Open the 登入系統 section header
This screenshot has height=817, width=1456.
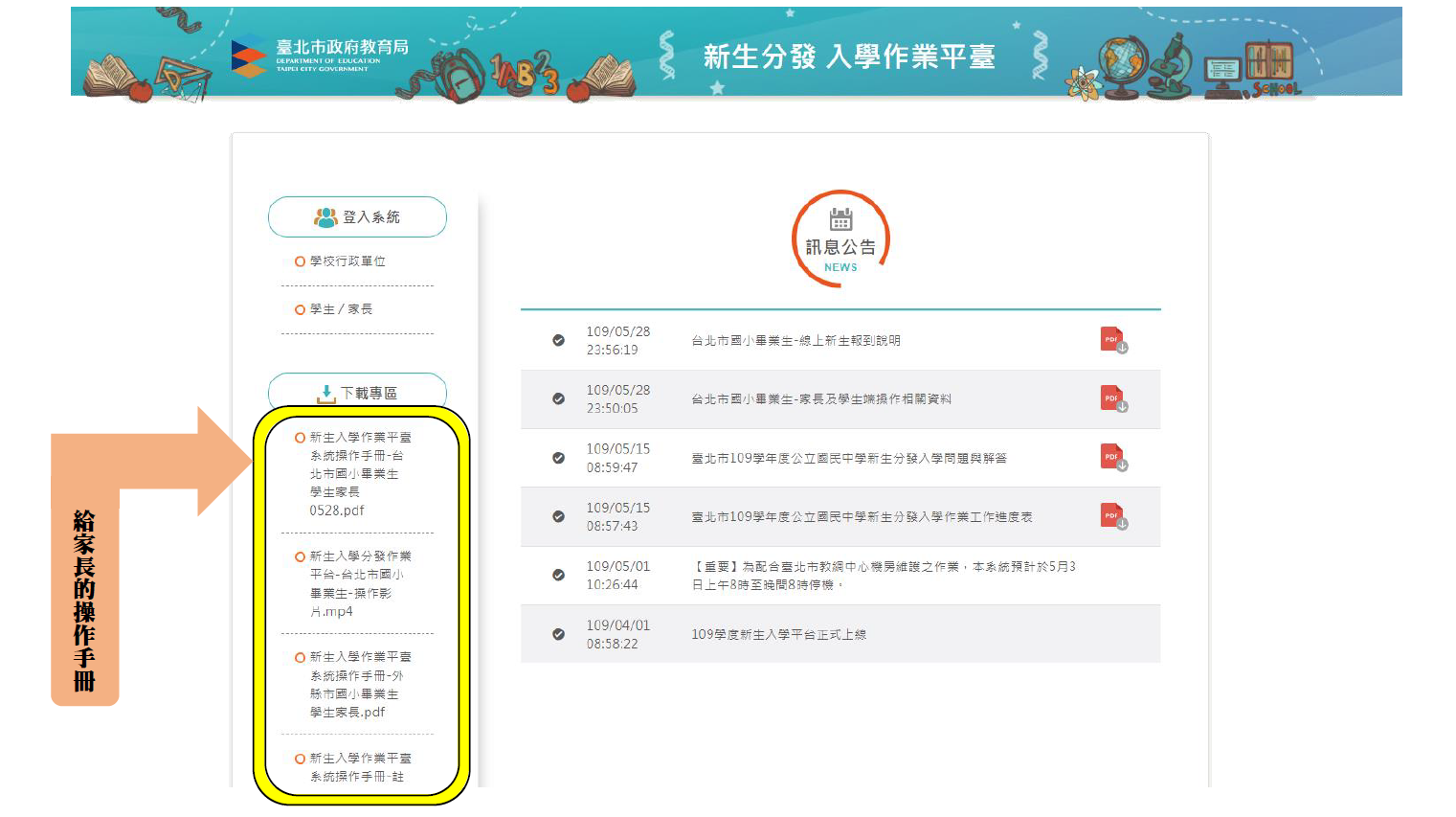point(357,217)
